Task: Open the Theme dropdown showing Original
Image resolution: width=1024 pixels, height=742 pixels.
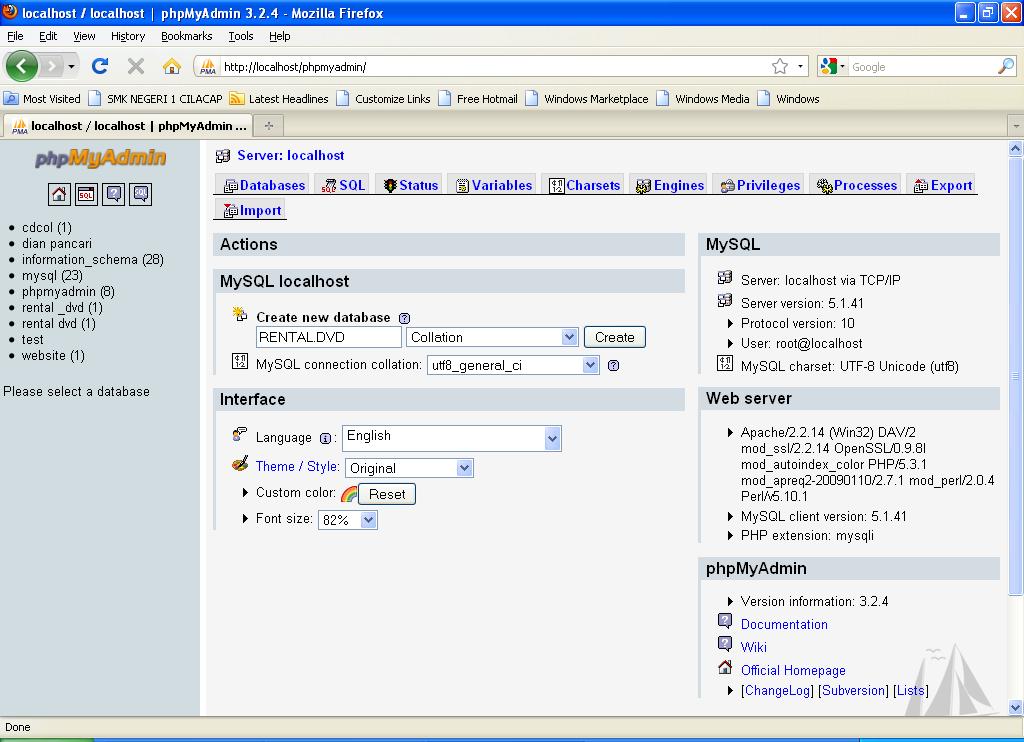Action: (x=409, y=468)
